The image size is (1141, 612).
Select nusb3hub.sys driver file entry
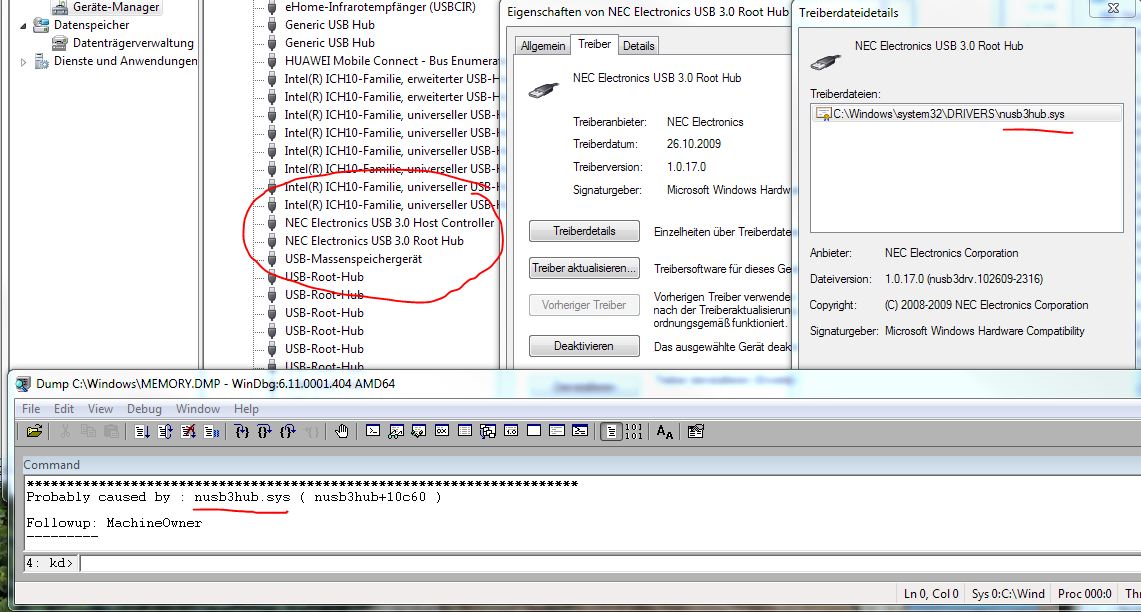[966, 114]
